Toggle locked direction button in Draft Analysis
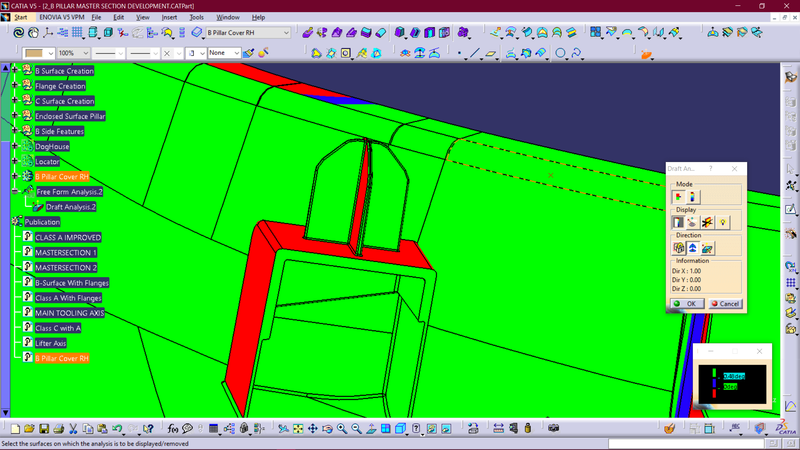The width and height of the screenshot is (800, 450). [679, 248]
